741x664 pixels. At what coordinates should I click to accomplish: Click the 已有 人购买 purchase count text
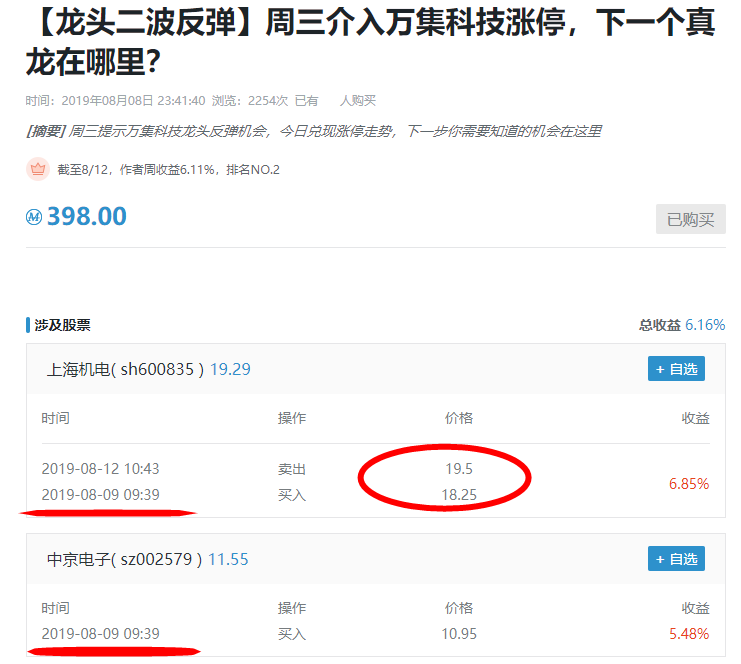click(x=336, y=101)
